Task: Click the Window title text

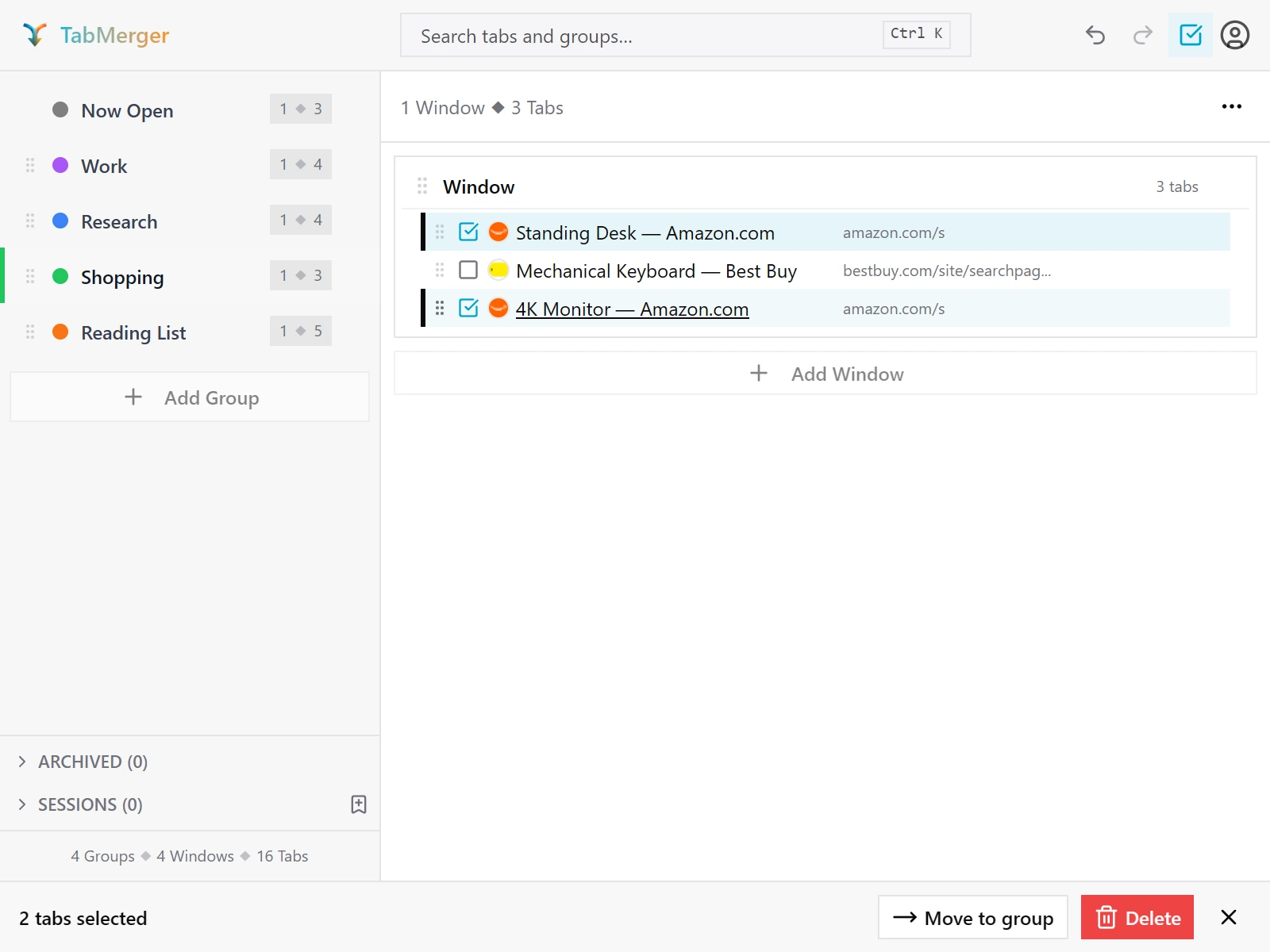Action: click(x=479, y=186)
